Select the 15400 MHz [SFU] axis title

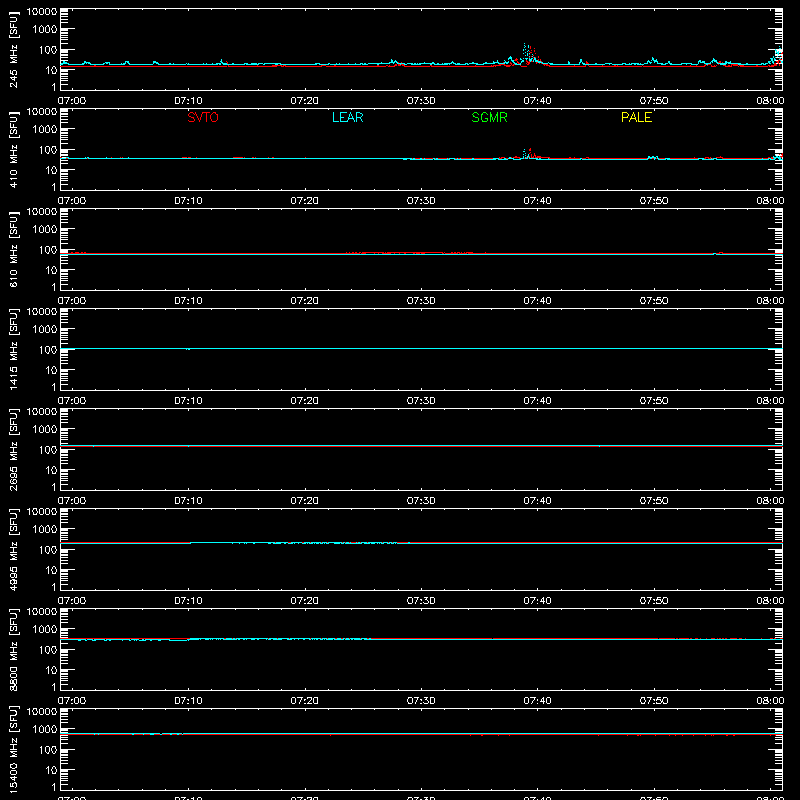coord(13,749)
